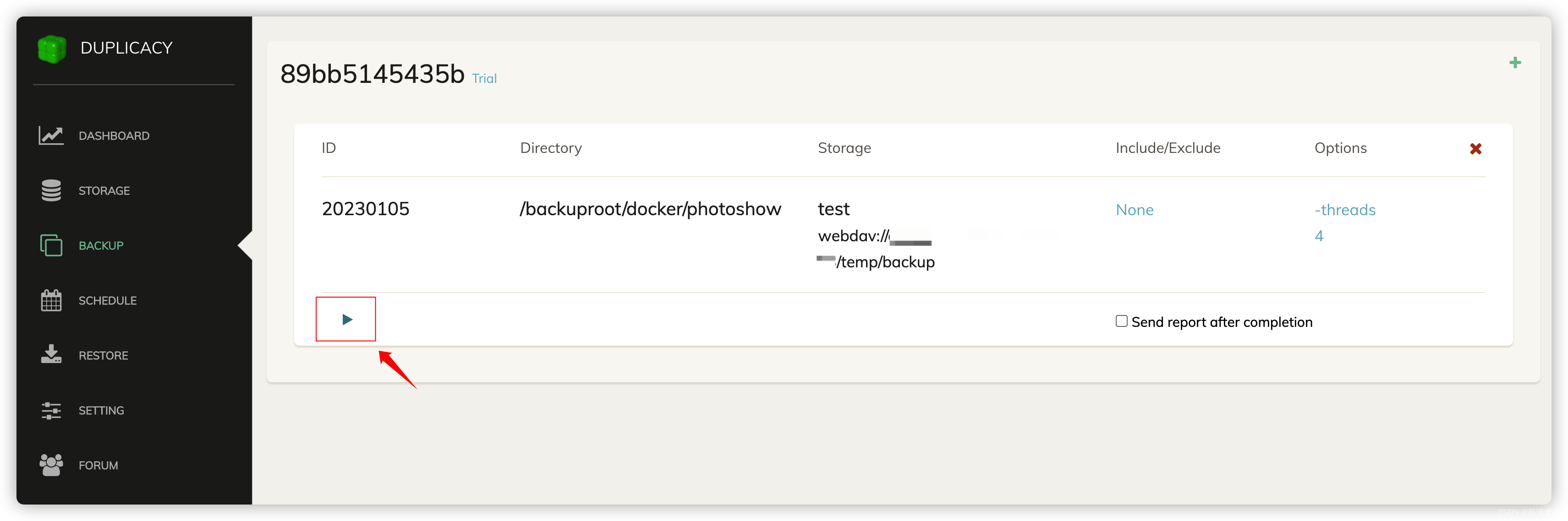The width and height of the screenshot is (1568, 521).
Task: Click hostname 89bb5145435b heading
Action: tap(372, 74)
